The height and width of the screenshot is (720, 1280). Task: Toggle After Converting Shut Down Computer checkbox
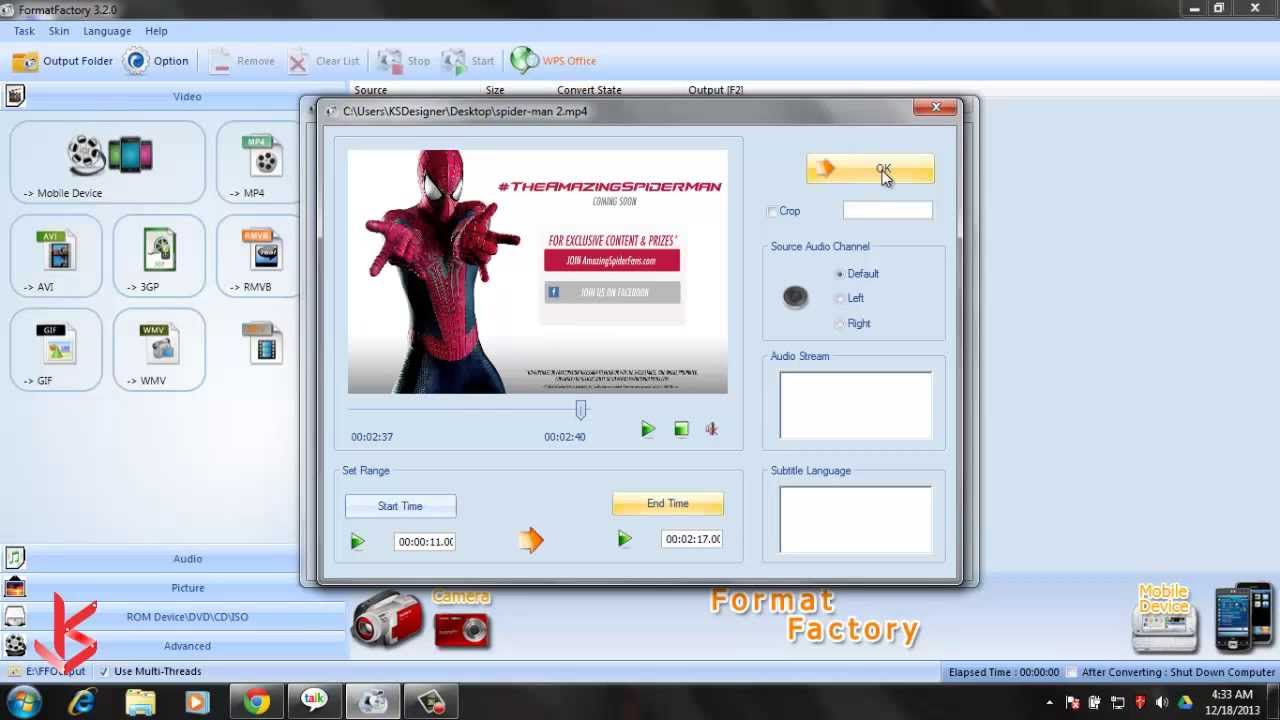[1071, 672]
